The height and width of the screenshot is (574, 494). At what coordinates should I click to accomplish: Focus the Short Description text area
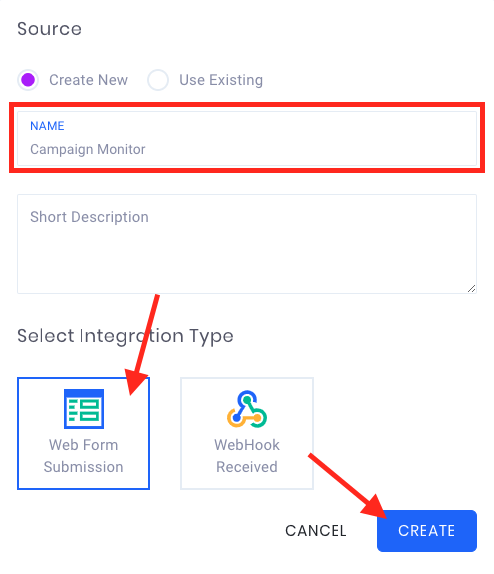pos(247,244)
